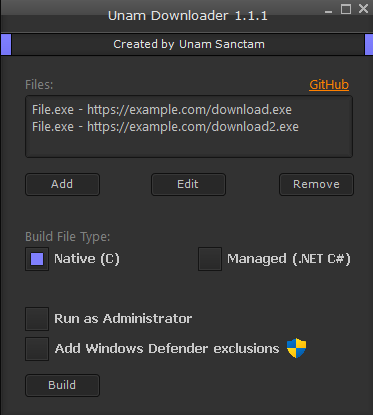This screenshot has width=373, height=415.
Task: Enable Add Windows Defender exclusions checkbox
Action: [x=37, y=349]
